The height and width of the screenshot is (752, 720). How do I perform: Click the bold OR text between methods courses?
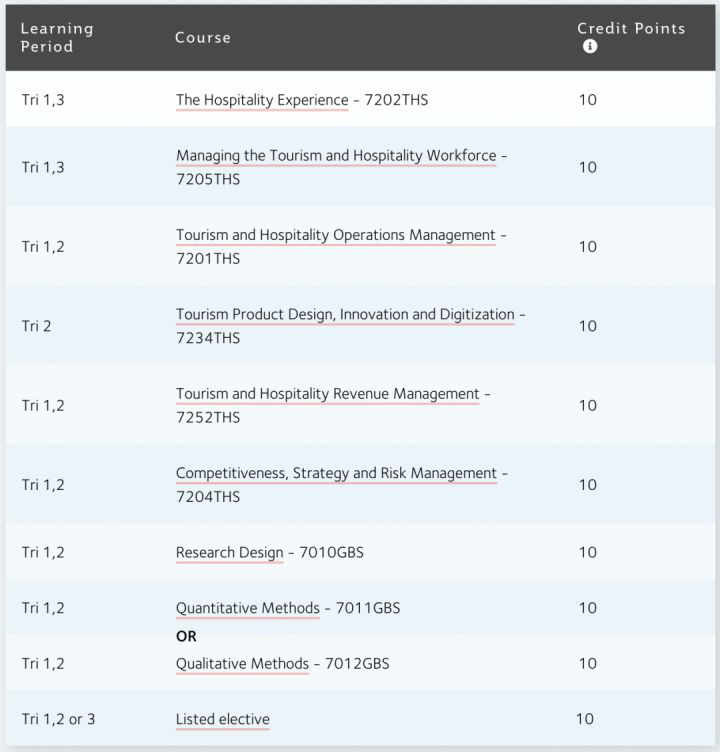point(186,636)
